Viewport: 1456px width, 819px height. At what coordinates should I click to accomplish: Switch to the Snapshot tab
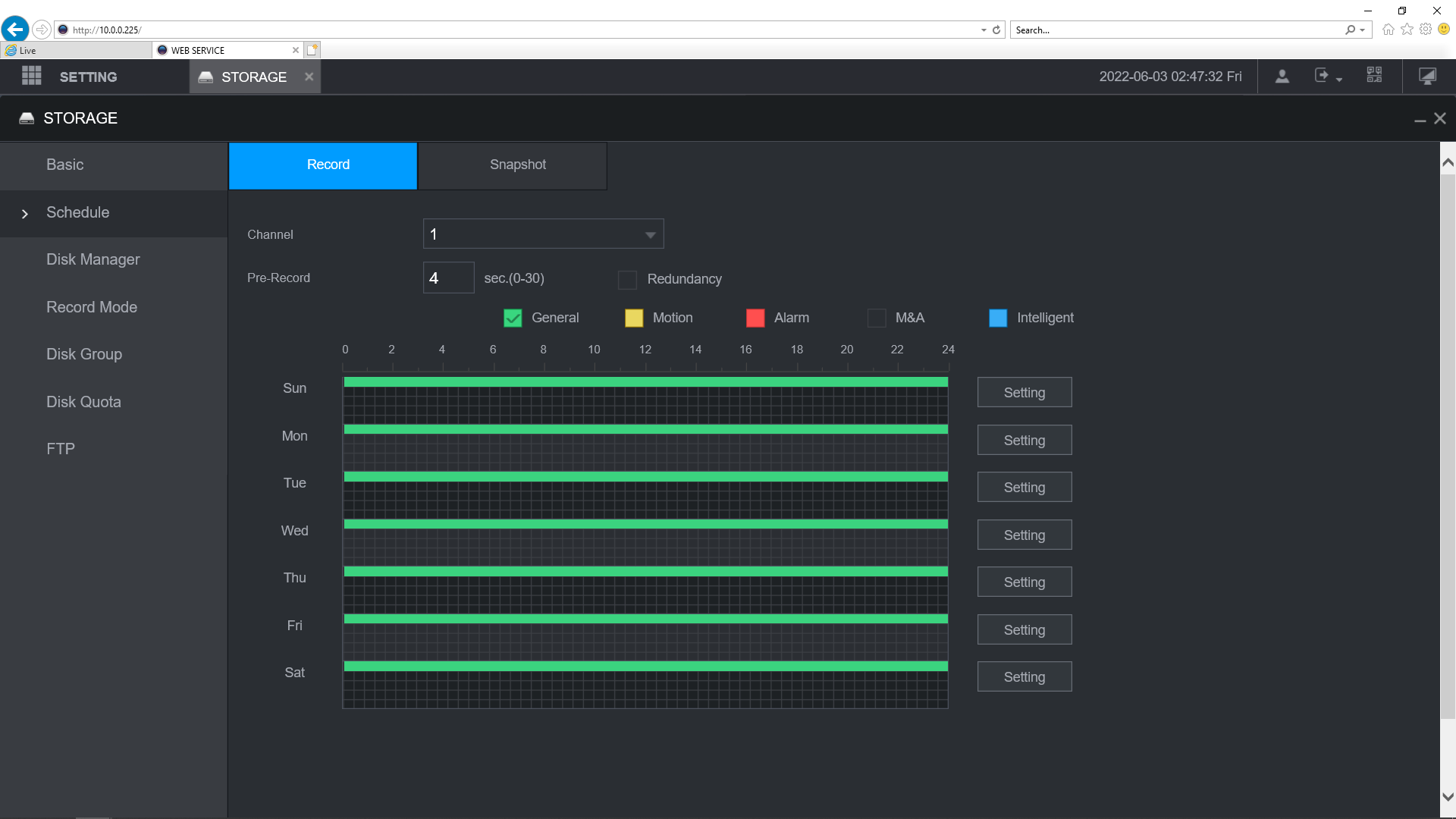[x=513, y=165]
